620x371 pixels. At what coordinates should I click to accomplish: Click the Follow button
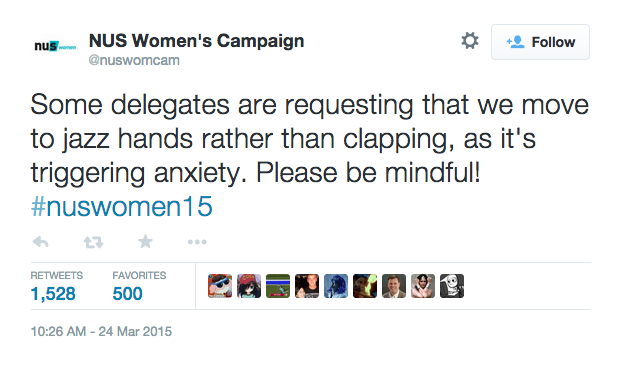coord(540,42)
